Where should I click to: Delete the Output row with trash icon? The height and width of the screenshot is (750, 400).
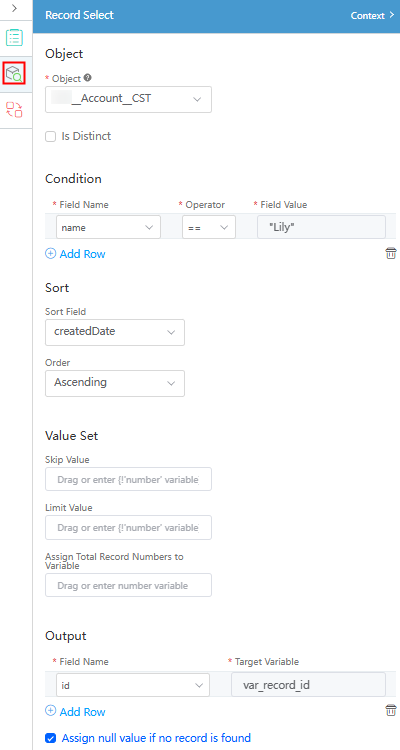click(391, 710)
